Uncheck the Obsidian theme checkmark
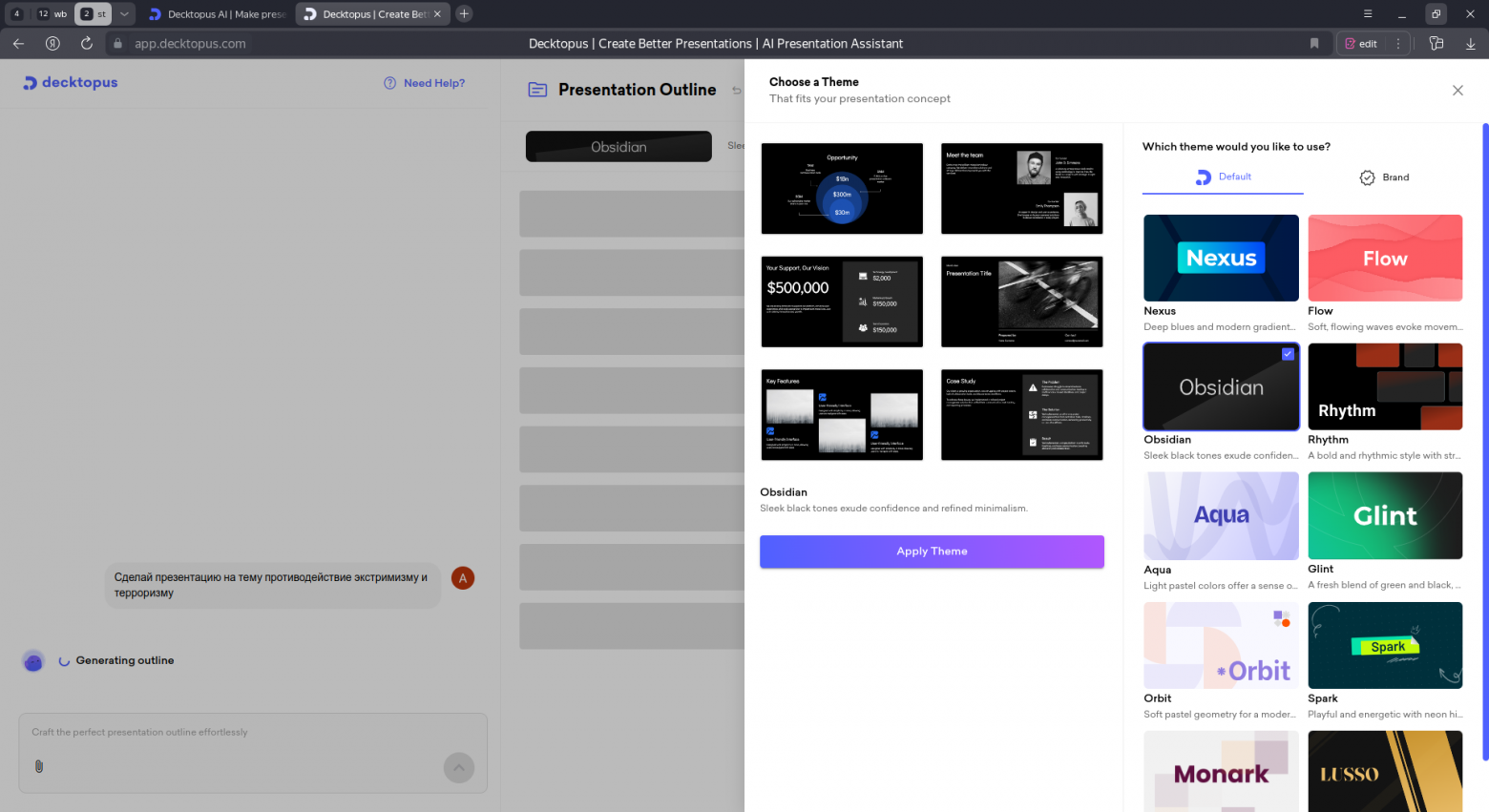1489x812 pixels. (x=1288, y=354)
